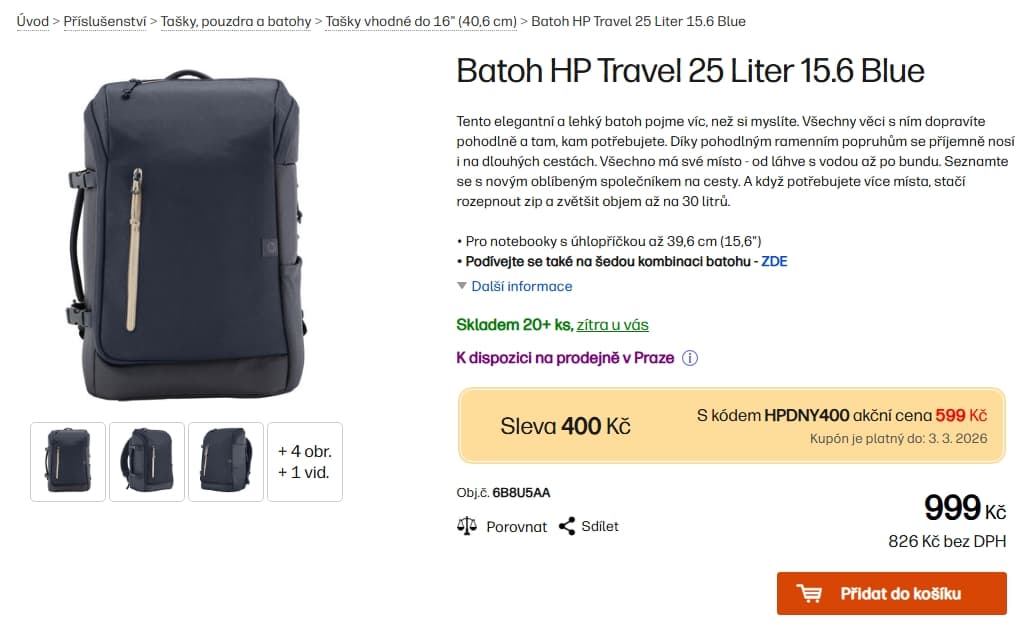Click the disclosure triangle before Další informace
The height and width of the screenshot is (635, 1028).
tap(460, 286)
